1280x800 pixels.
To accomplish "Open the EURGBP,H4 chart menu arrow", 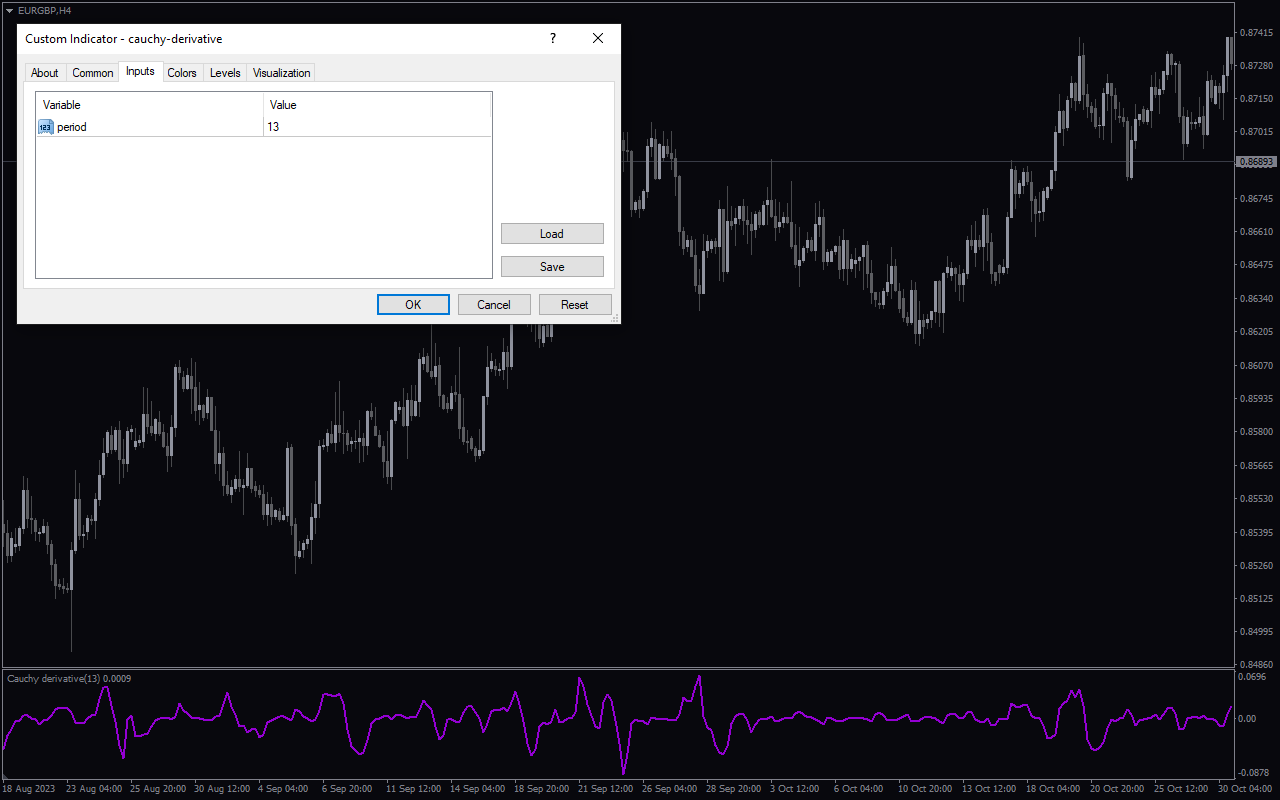I will (9, 10).
